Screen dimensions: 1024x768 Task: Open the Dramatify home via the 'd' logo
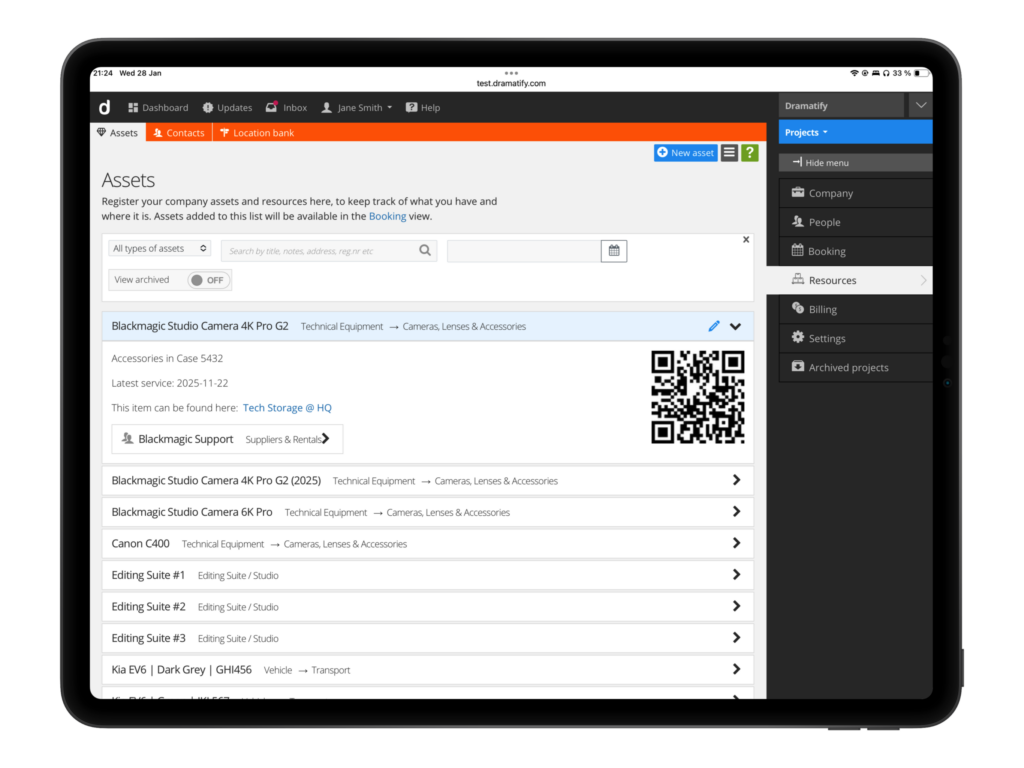pyautogui.click(x=104, y=107)
